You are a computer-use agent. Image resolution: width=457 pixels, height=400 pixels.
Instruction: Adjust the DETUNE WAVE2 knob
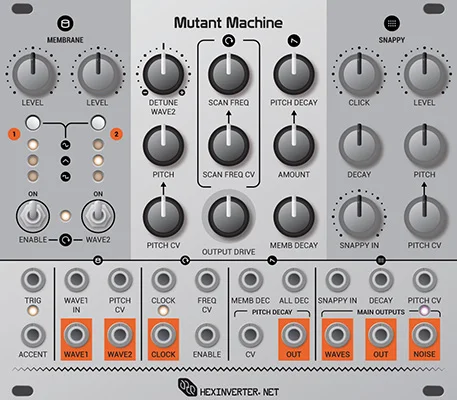[163, 74]
